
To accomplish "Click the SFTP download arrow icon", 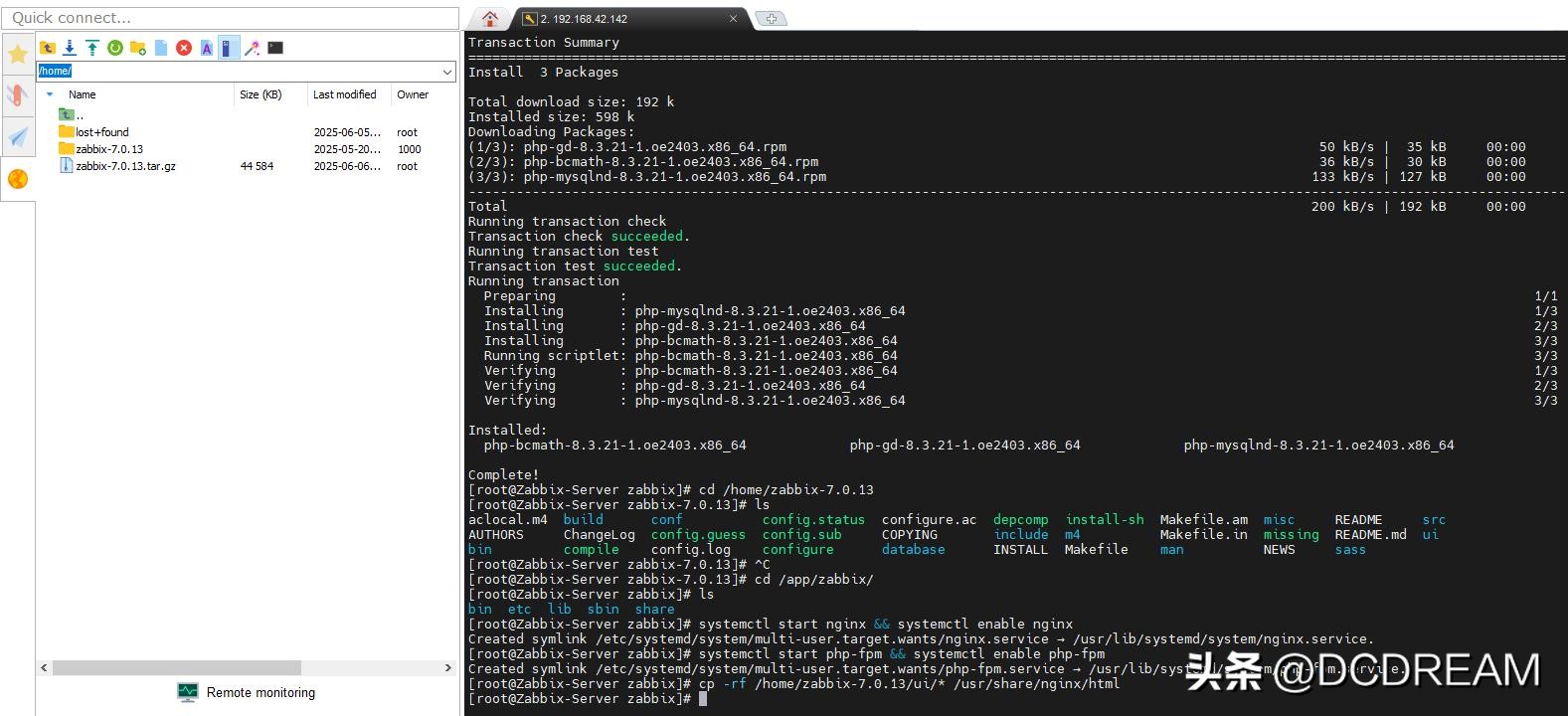I will click(x=70, y=48).
